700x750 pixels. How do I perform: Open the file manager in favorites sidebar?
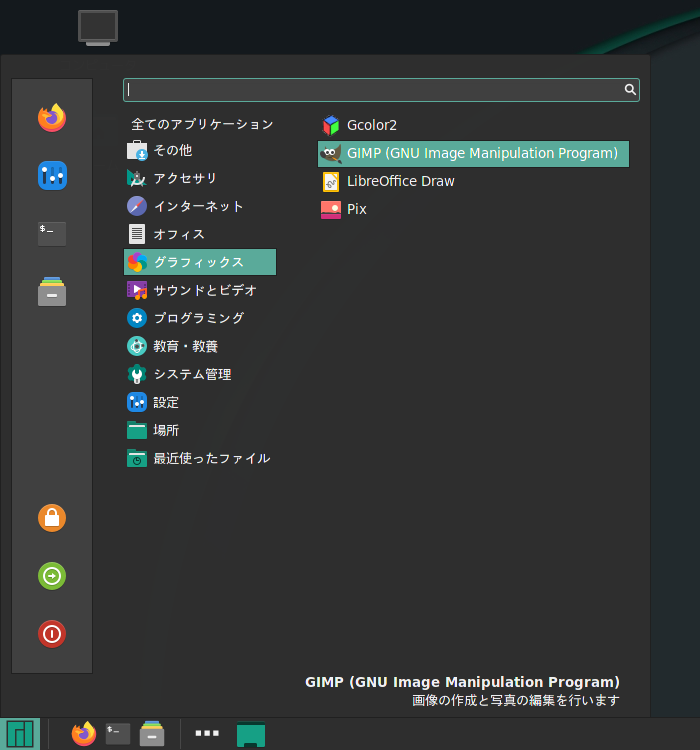tap(52, 291)
